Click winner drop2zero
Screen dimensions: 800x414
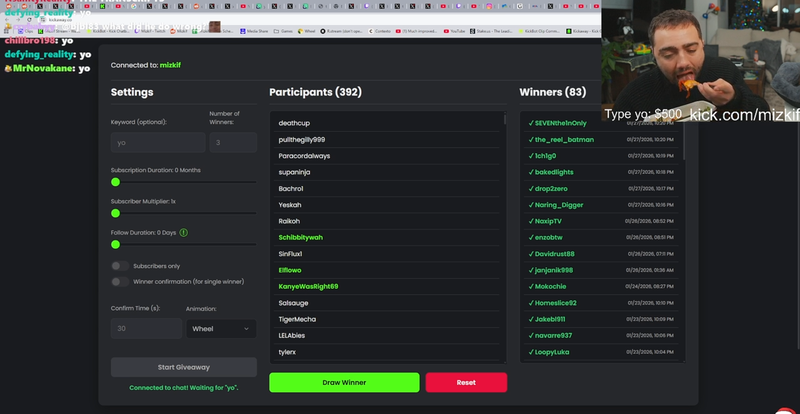coord(551,188)
